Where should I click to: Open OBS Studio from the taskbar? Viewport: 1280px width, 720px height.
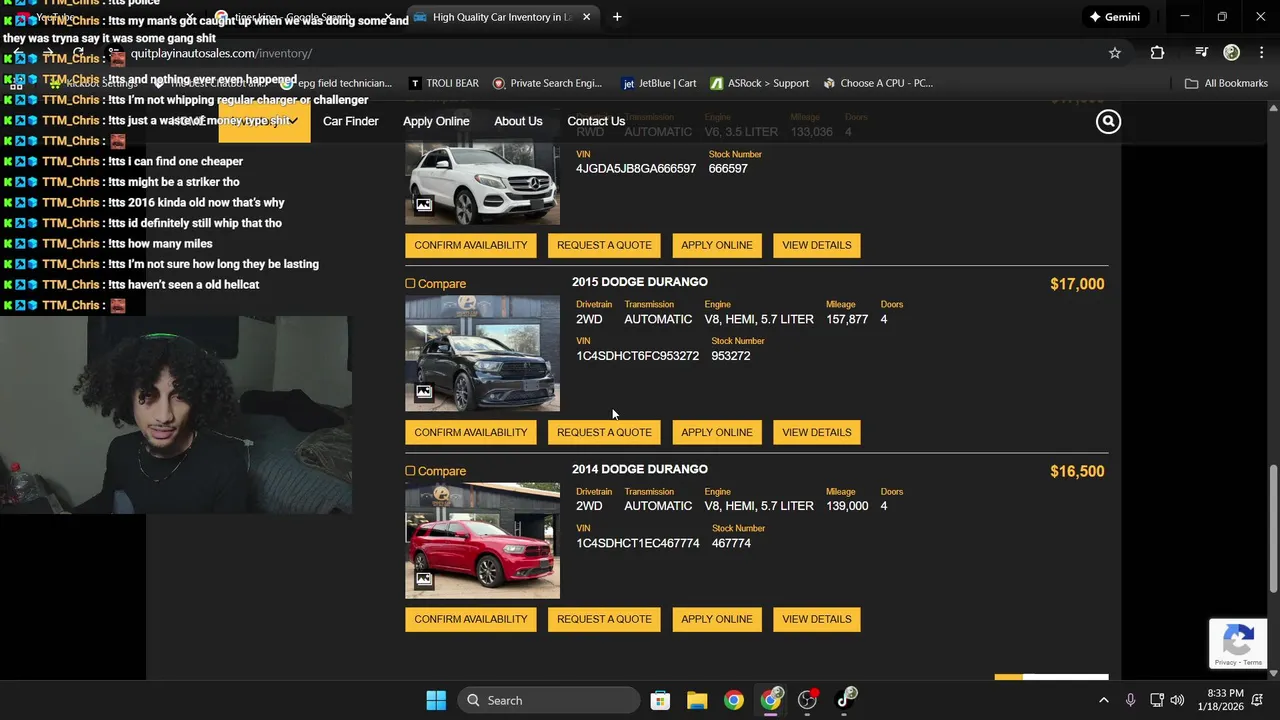[807, 700]
